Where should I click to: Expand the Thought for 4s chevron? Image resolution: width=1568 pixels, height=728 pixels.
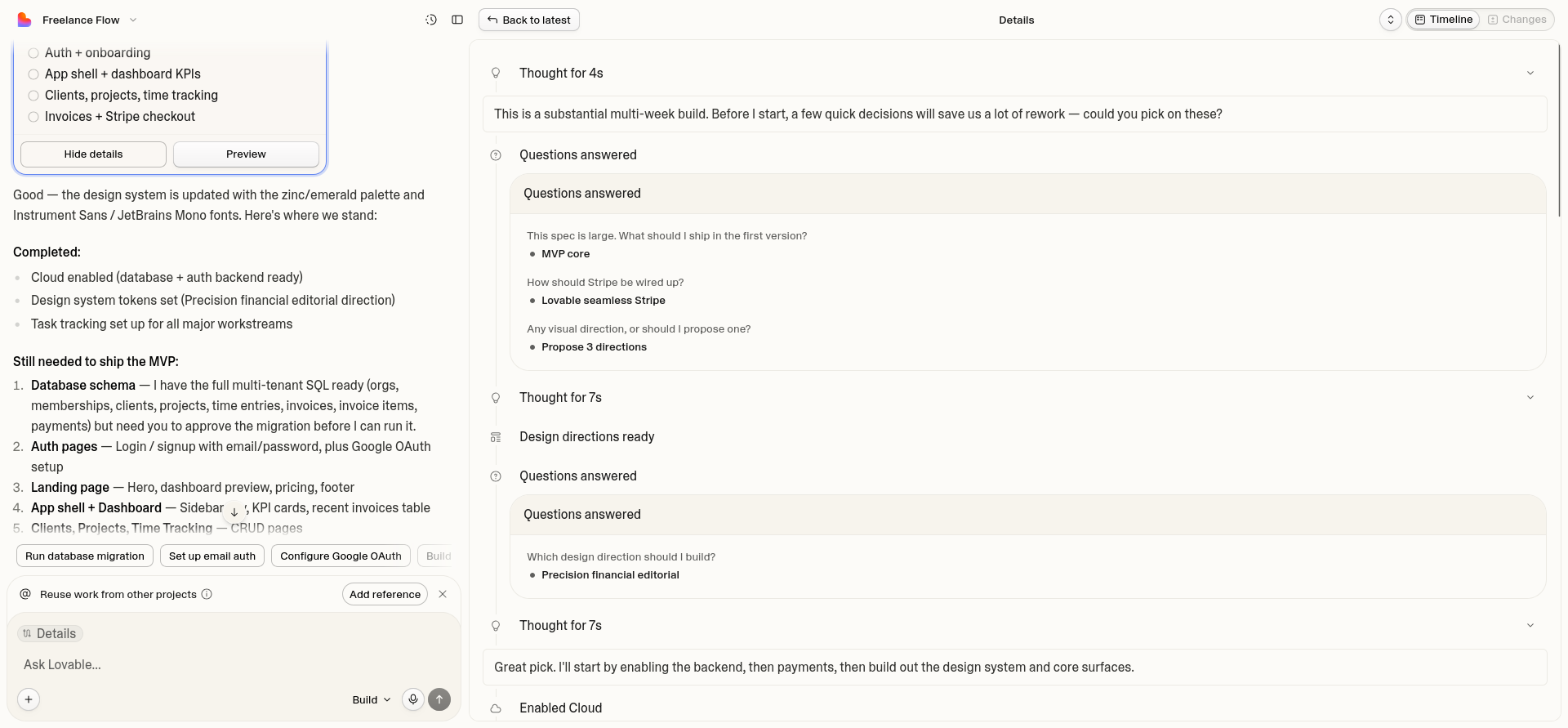point(1530,74)
